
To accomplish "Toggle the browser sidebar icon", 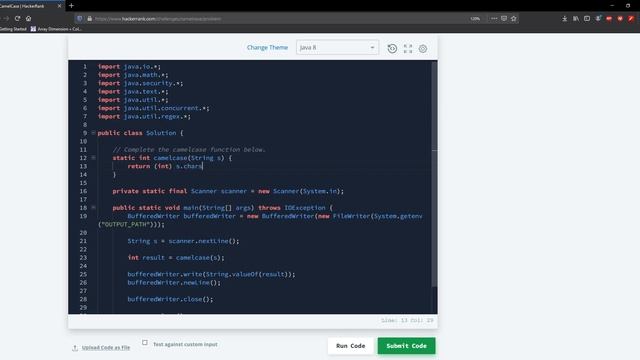I will pyautogui.click(x=587, y=18).
